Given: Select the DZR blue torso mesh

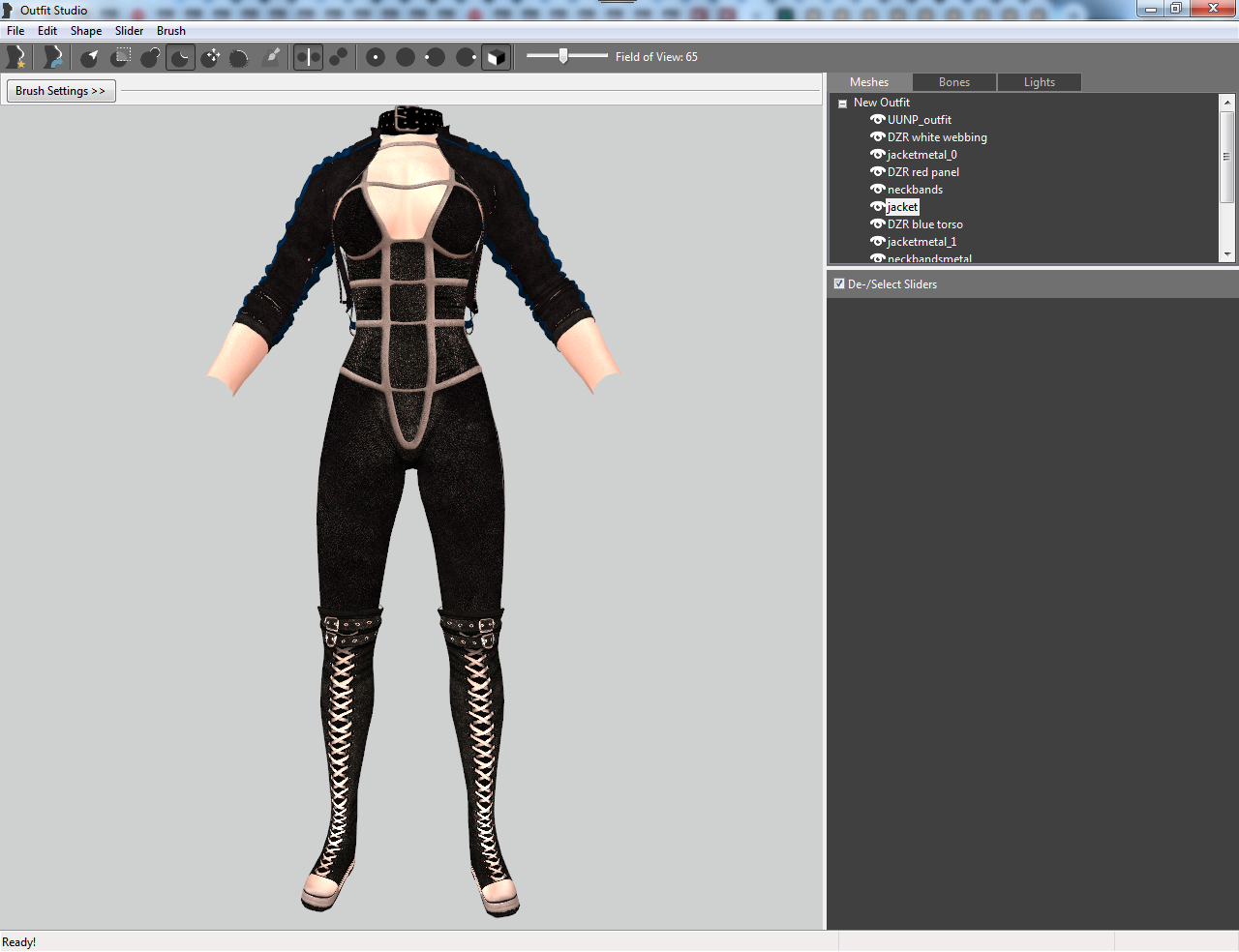Looking at the screenshot, I should click(925, 224).
